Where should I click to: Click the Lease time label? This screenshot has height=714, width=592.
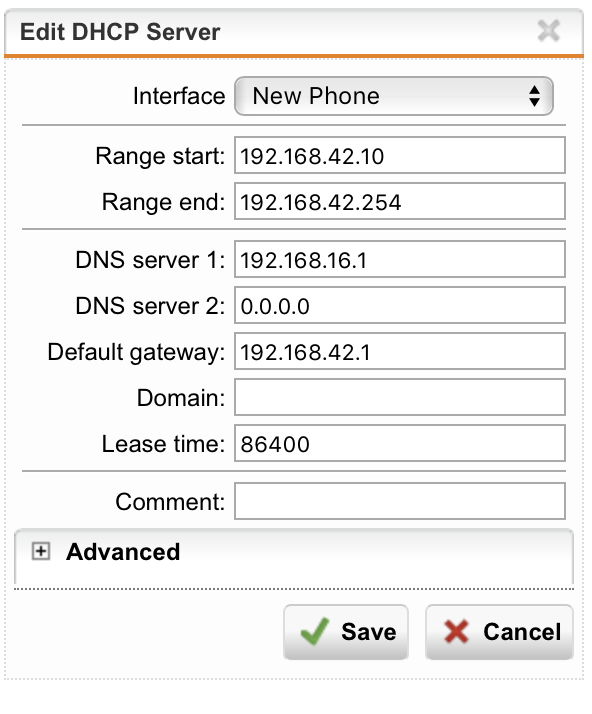[163, 444]
